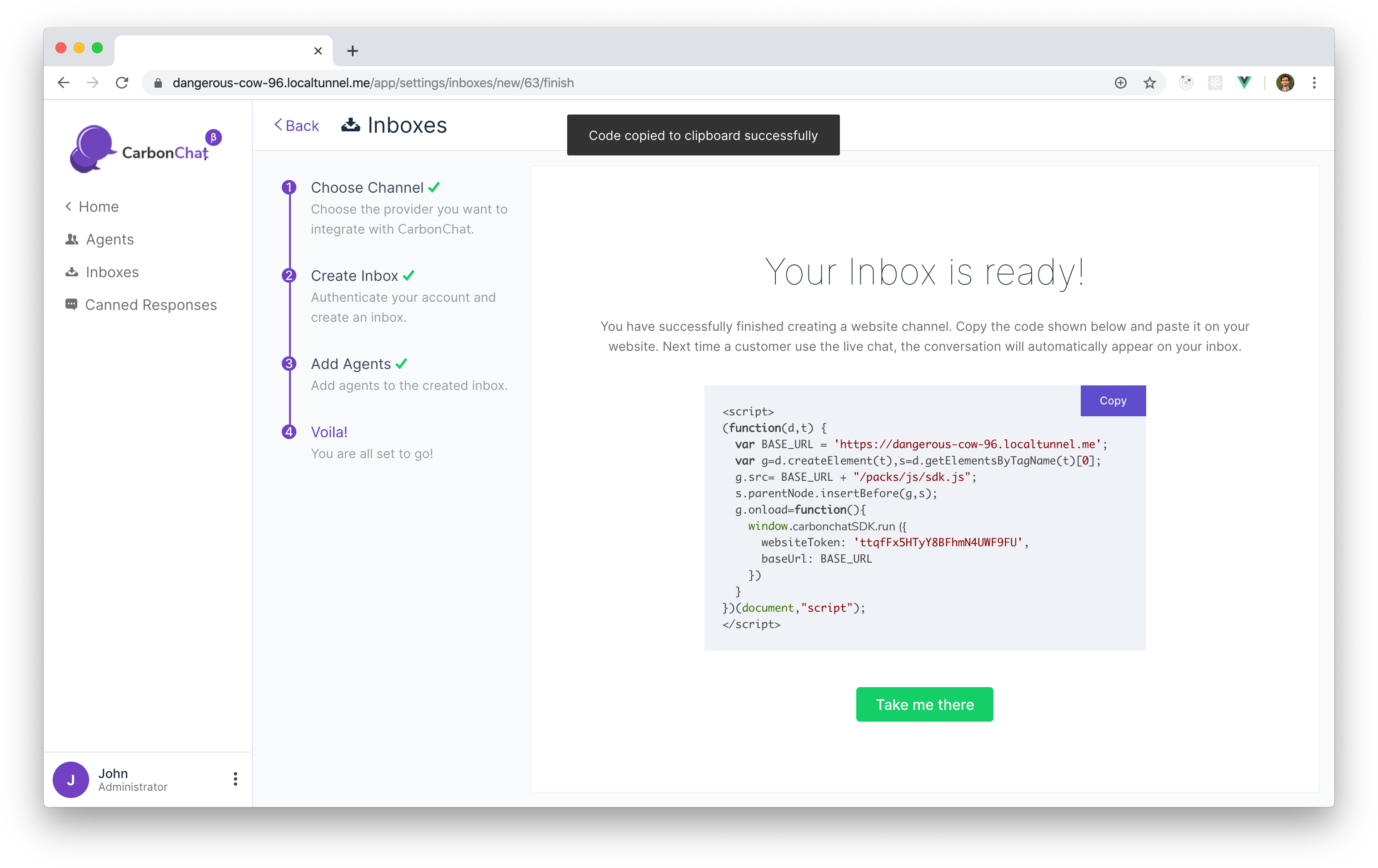Click the address bar URL
The height and width of the screenshot is (868, 1378).
(x=373, y=83)
